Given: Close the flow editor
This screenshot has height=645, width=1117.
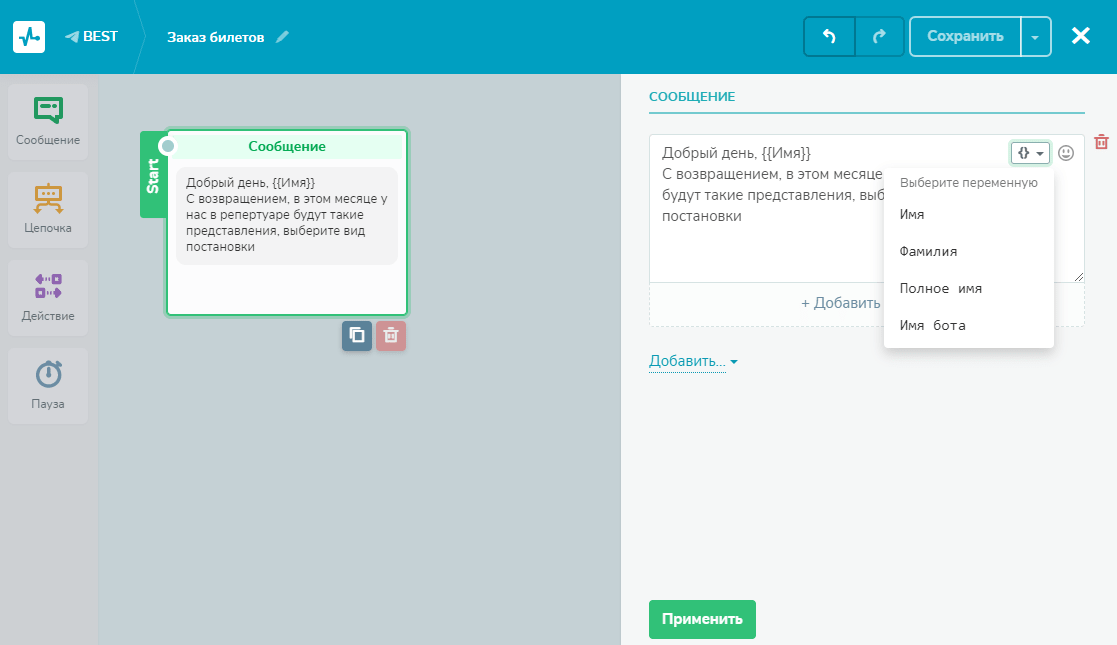Looking at the screenshot, I should click(x=1081, y=36).
